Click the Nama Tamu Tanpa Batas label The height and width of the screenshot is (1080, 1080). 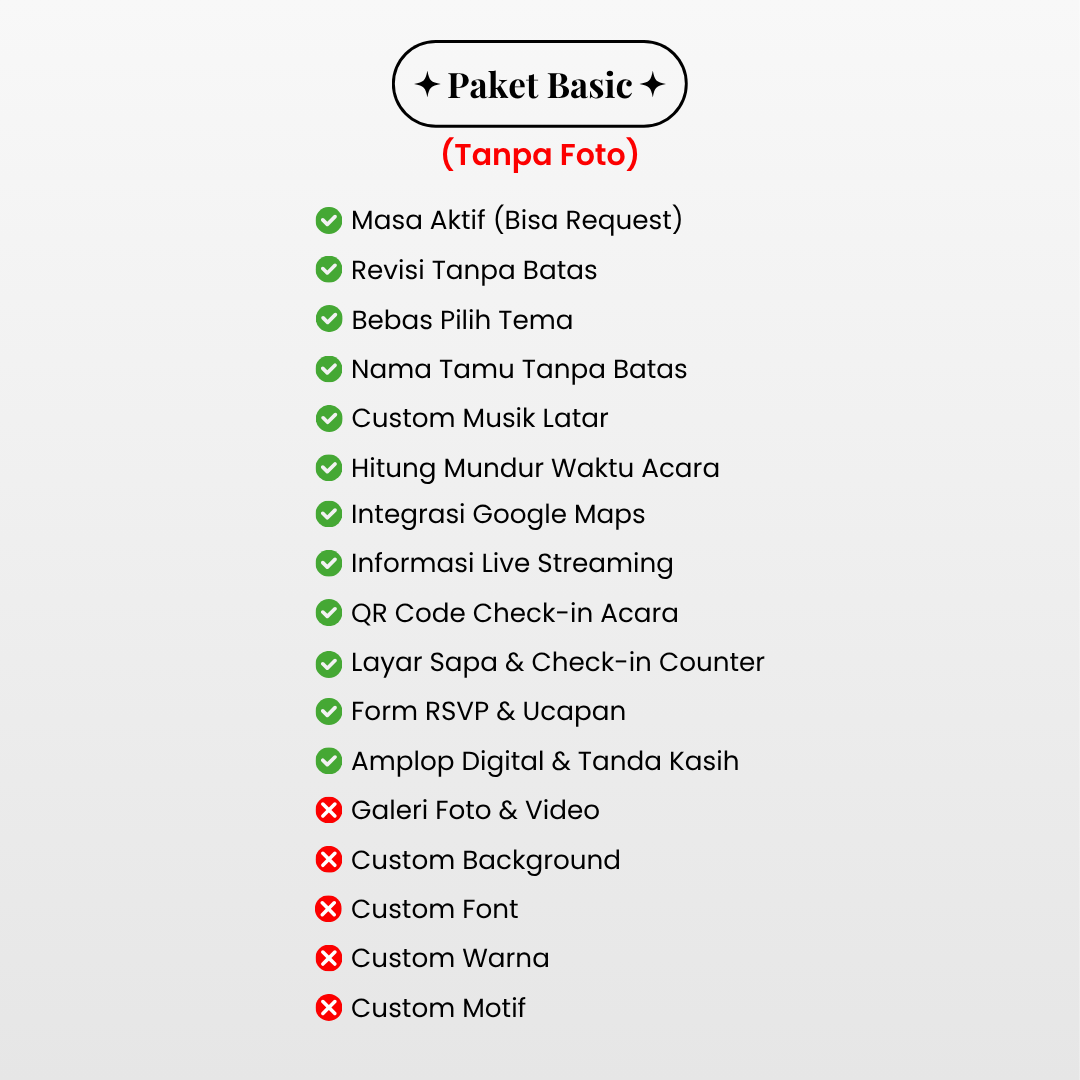519,369
